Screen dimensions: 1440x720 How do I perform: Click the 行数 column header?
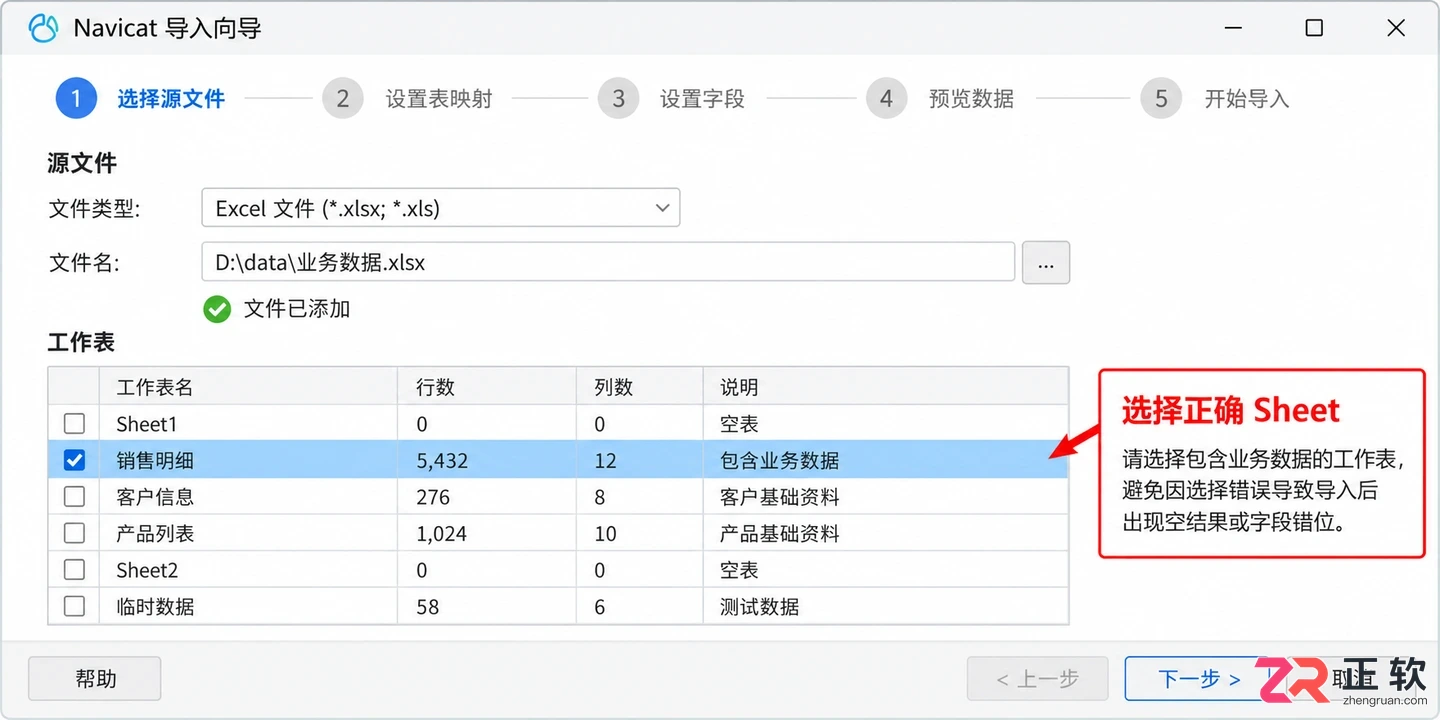pos(488,387)
